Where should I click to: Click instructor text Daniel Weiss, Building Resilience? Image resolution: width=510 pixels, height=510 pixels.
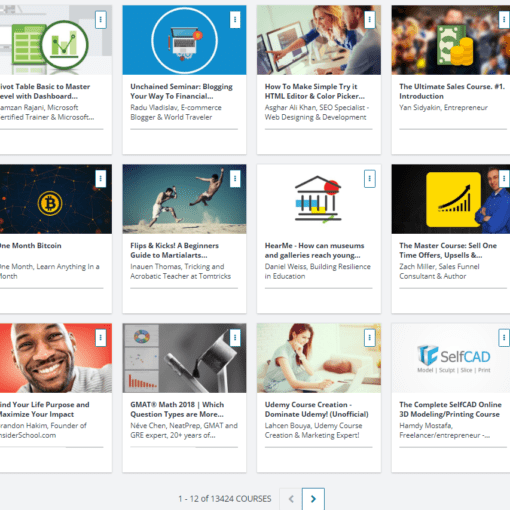pyautogui.click(x=317, y=271)
